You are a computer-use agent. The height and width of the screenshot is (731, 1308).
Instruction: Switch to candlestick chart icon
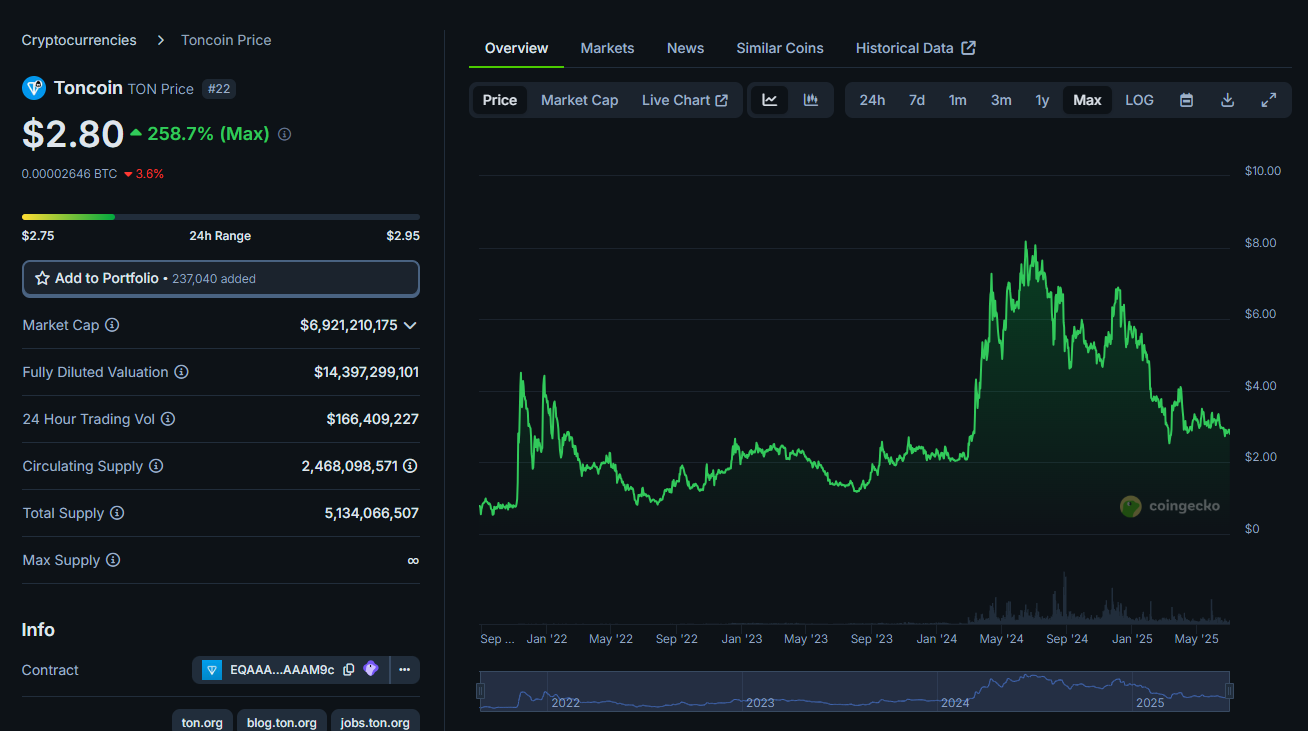[811, 100]
